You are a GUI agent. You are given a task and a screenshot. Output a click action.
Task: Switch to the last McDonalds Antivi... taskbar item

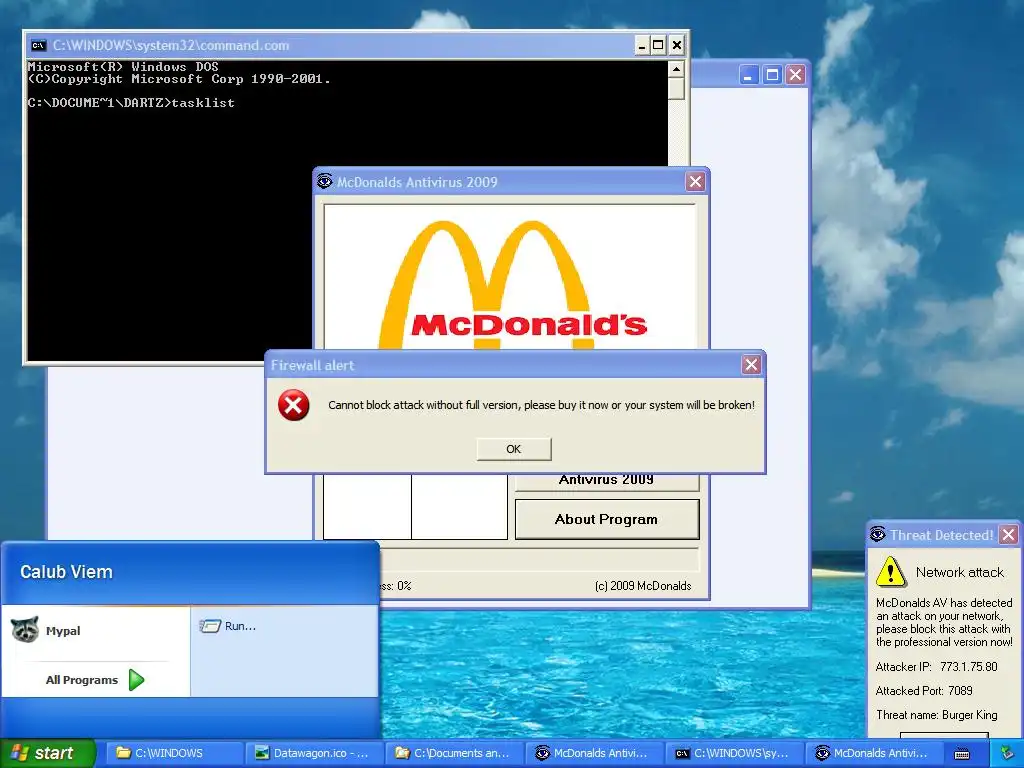875,753
